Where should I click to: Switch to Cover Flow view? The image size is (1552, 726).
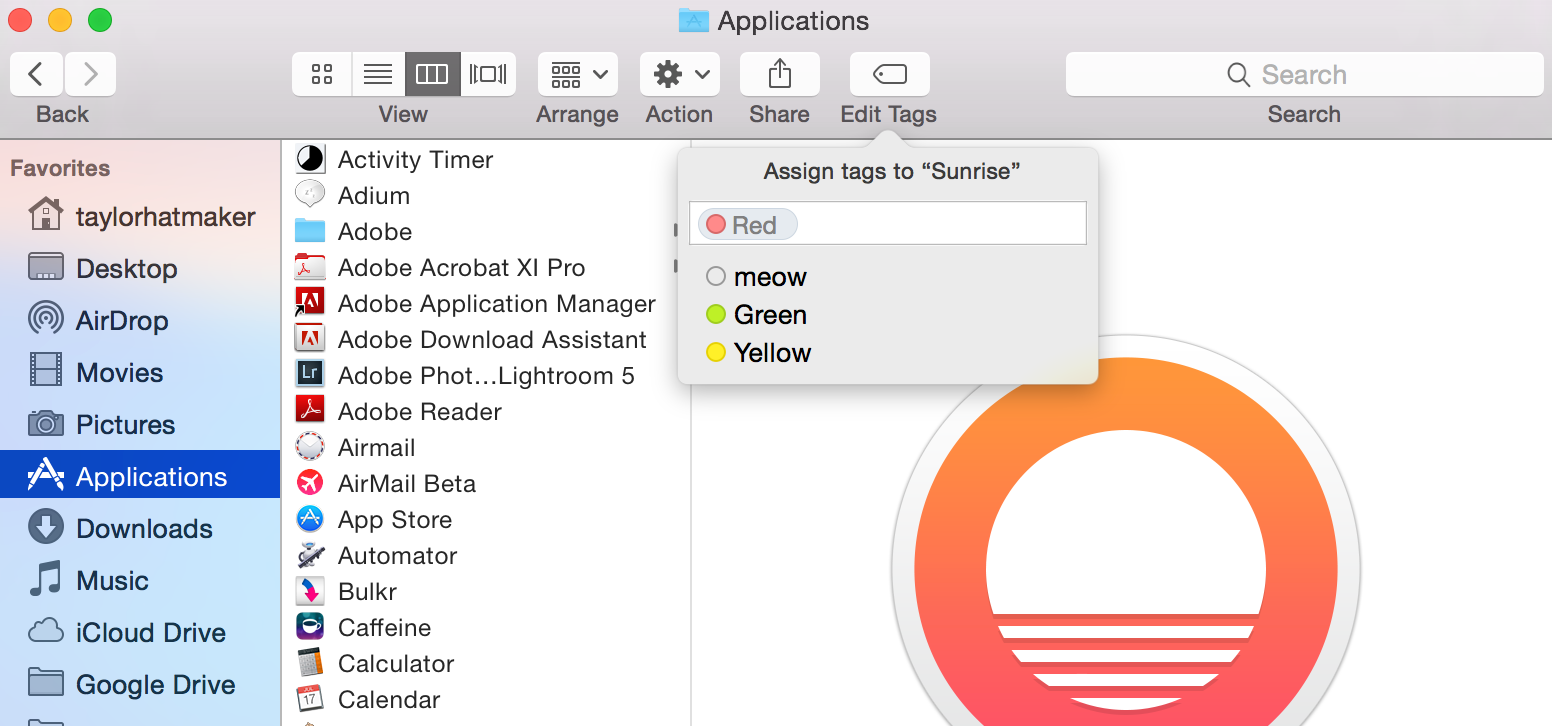(488, 74)
